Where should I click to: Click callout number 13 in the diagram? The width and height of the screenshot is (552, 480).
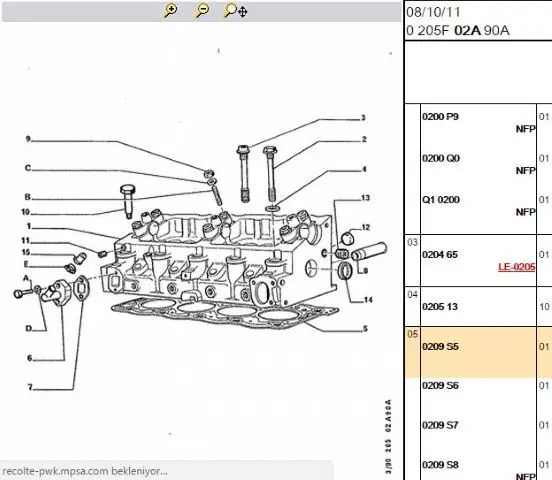click(x=365, y=198)
